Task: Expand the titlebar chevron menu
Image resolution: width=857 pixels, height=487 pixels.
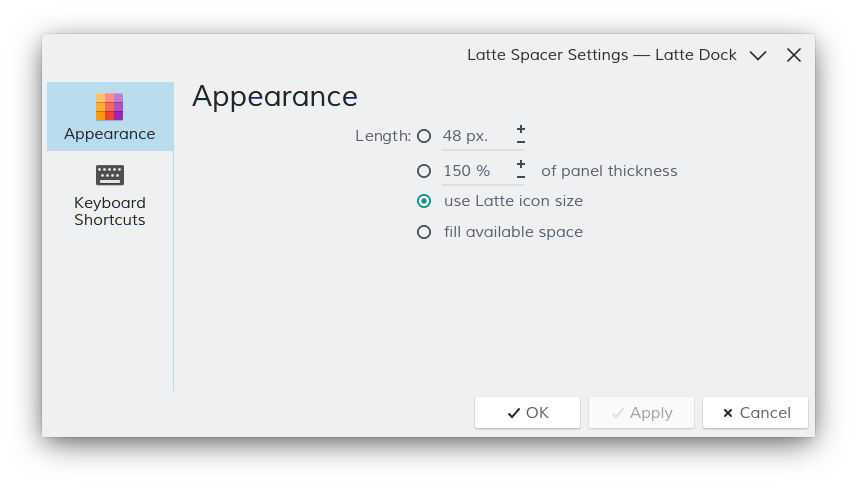Action: 758,55
